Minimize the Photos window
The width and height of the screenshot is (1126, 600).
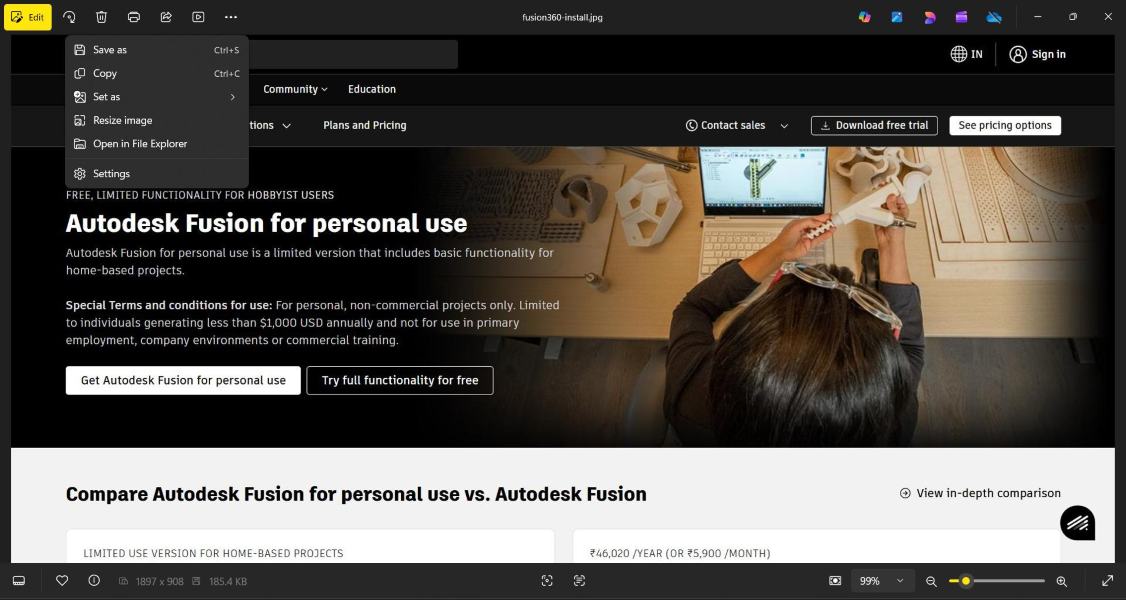(x=1038, y=17)
